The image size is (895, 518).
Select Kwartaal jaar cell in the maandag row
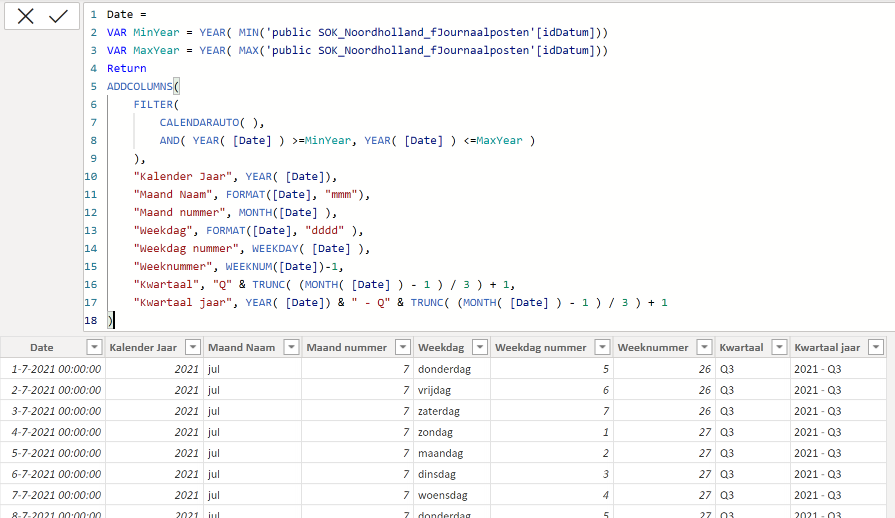(x=838, y=453)
